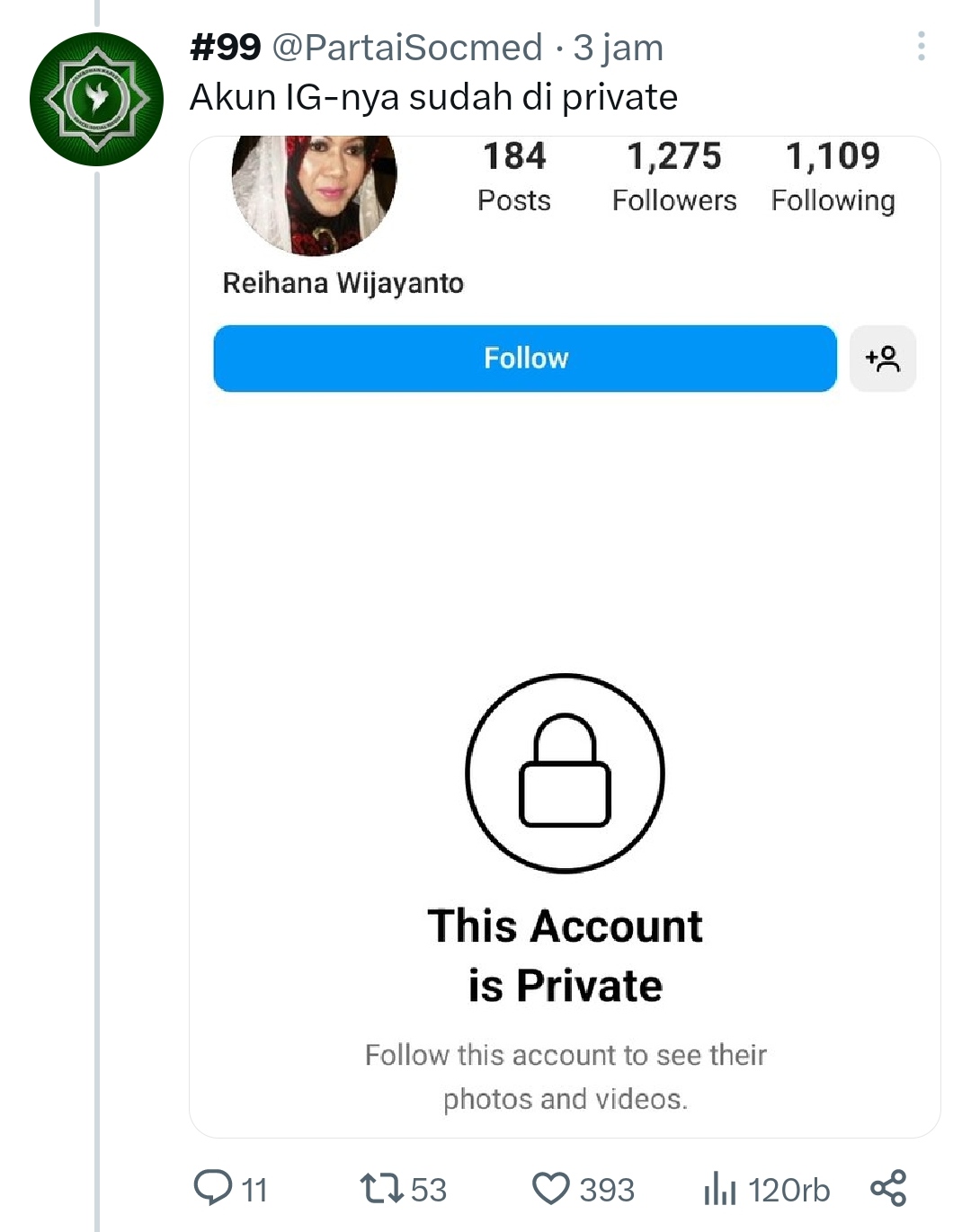This screenshot has width=971, height=1232.
Task: Tap the 1,275 Followers count
Action: point(674,177)
